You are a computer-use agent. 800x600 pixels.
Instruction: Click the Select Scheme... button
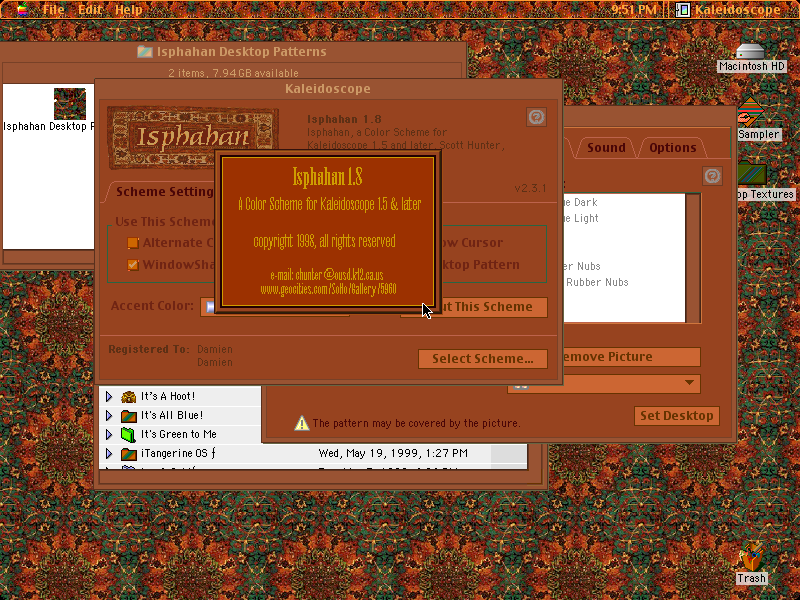click(x=483, y=359)
